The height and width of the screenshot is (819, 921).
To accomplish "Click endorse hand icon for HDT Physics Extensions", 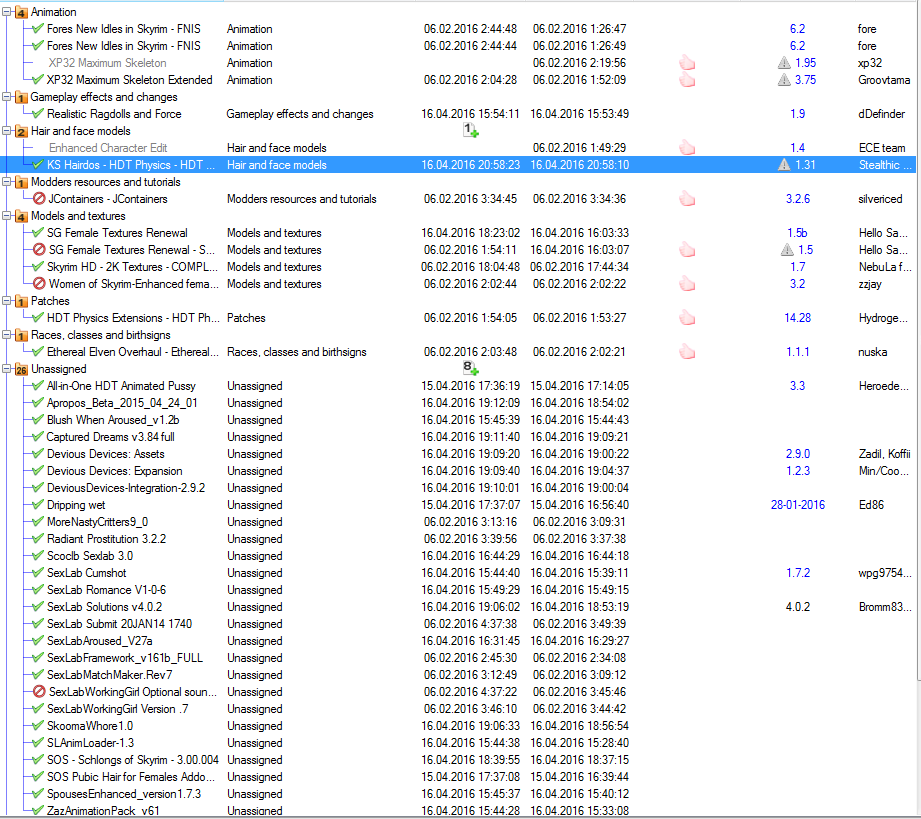I will [687, 318].
